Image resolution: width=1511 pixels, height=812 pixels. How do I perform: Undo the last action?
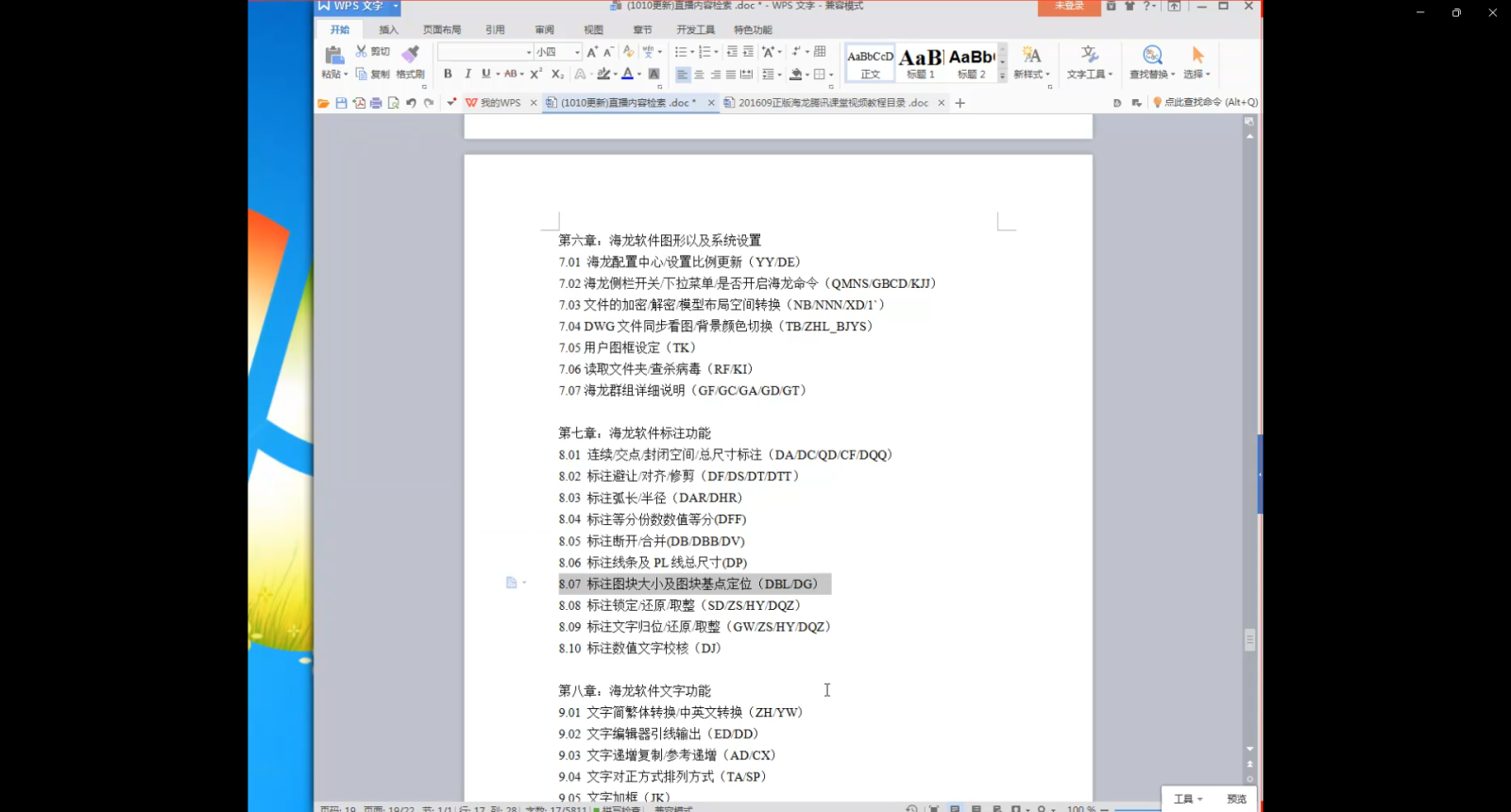tap(411, 103)
